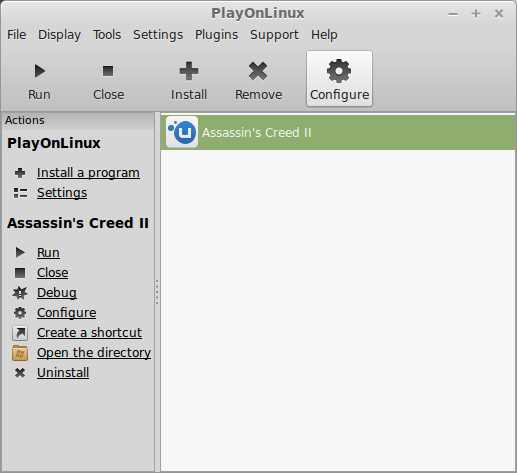Click the Create a shortcut link

pos(89,333)
